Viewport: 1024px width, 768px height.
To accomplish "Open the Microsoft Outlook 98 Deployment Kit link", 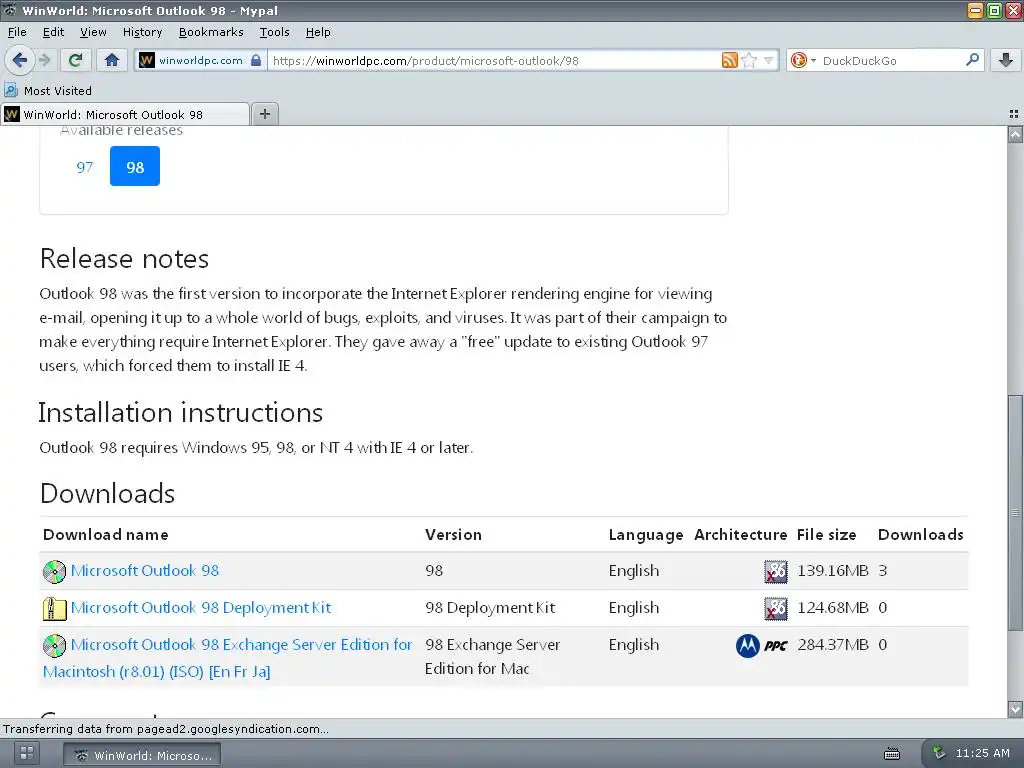I will [200, 608].
